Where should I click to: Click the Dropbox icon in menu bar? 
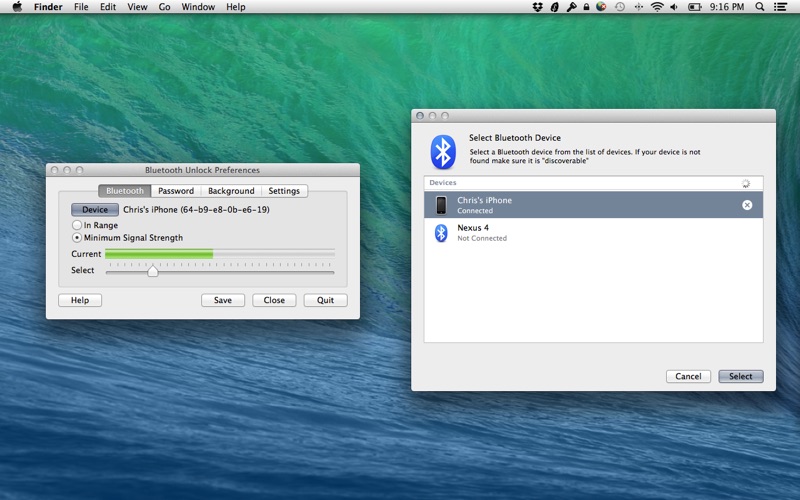pyautogui.click(x=538, y=7)
